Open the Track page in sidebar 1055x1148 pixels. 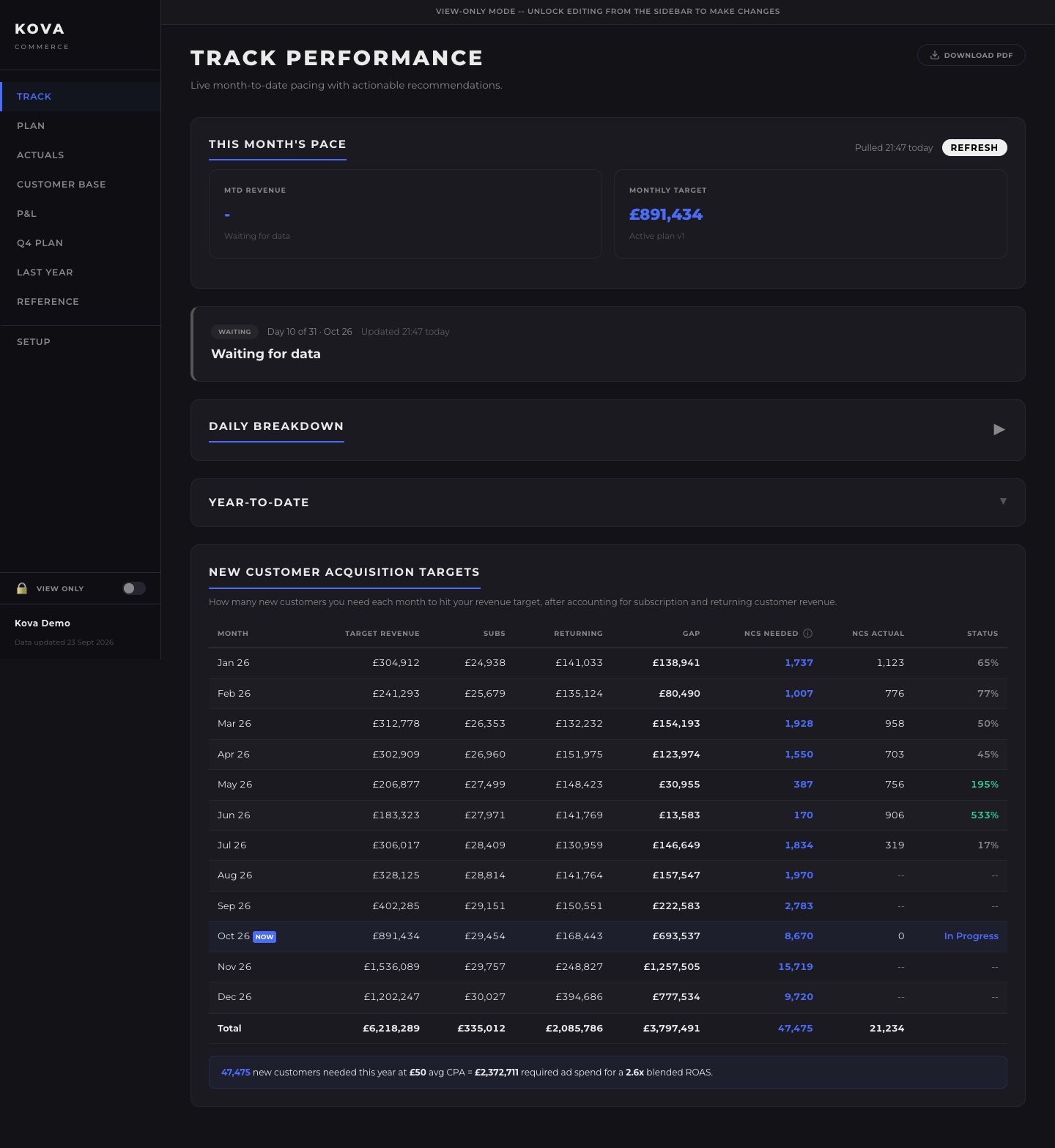click(81, 97)
